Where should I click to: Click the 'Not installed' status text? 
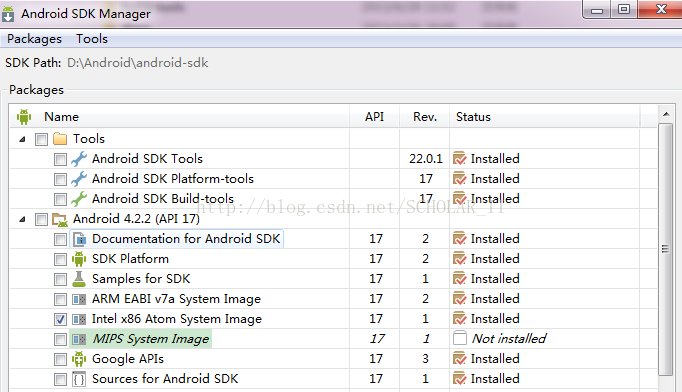coord(509,338)
